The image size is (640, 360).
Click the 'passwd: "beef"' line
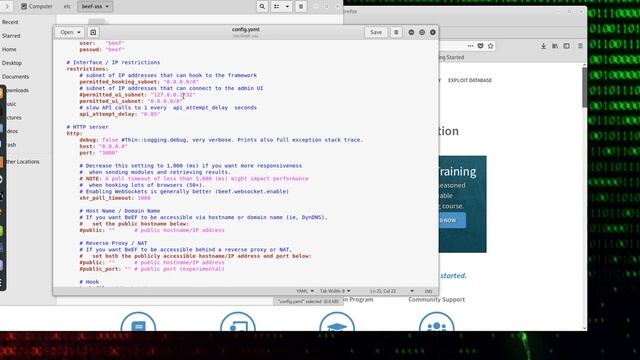pyautogui.click(x=102, y=49)
